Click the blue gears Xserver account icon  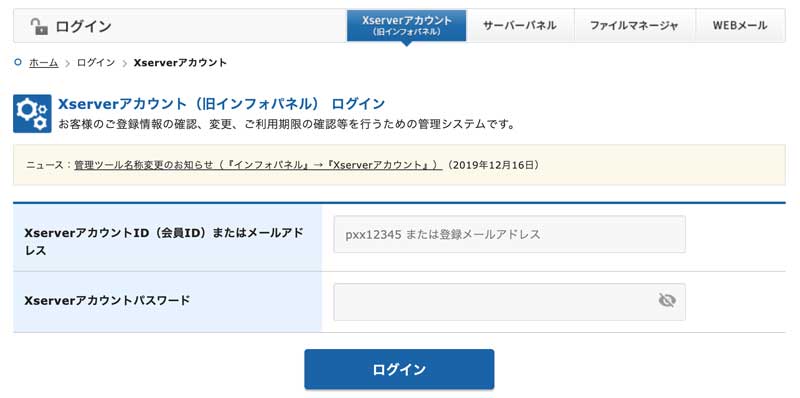(32, 113)
